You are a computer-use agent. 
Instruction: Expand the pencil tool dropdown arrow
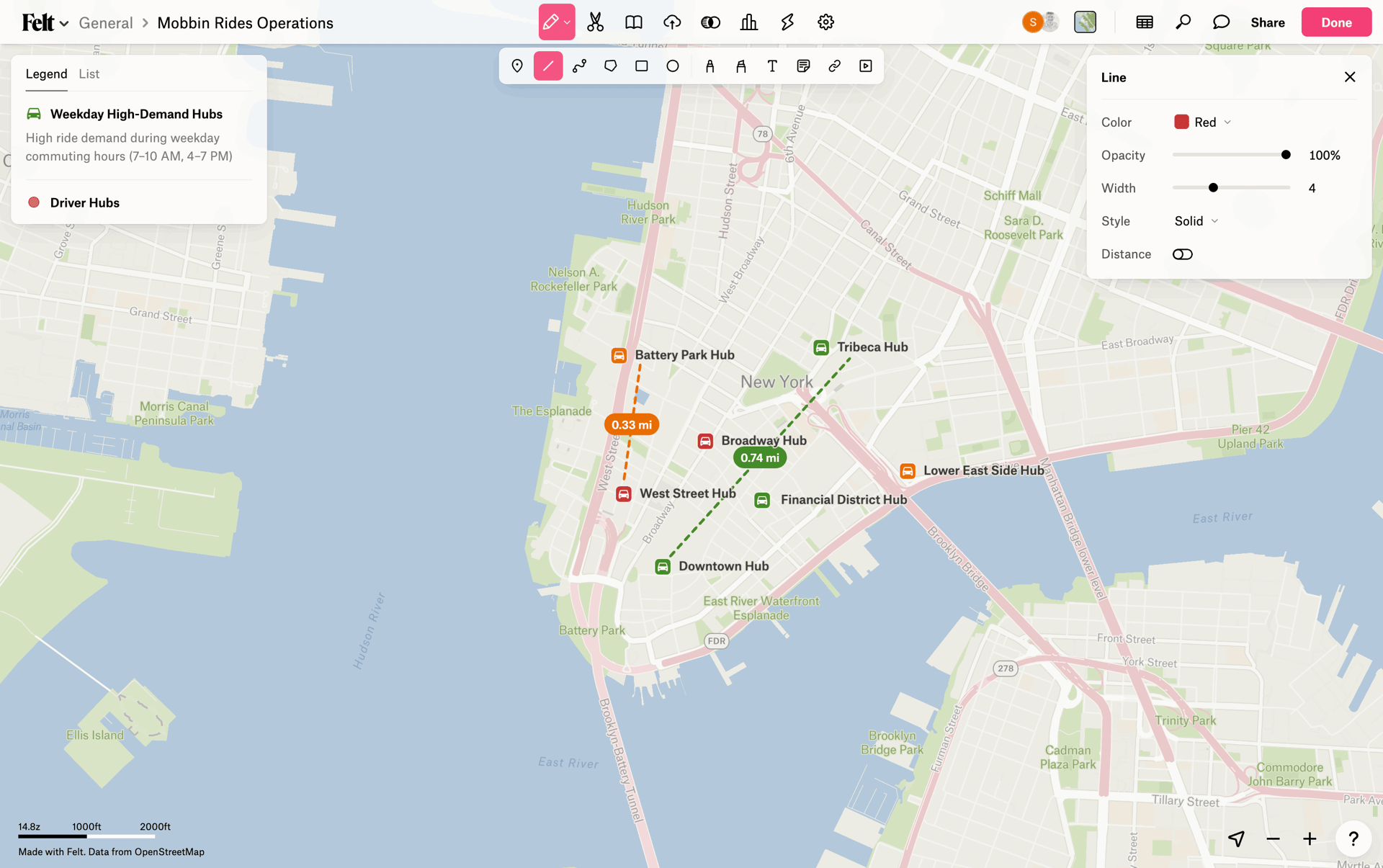point(568,22)
